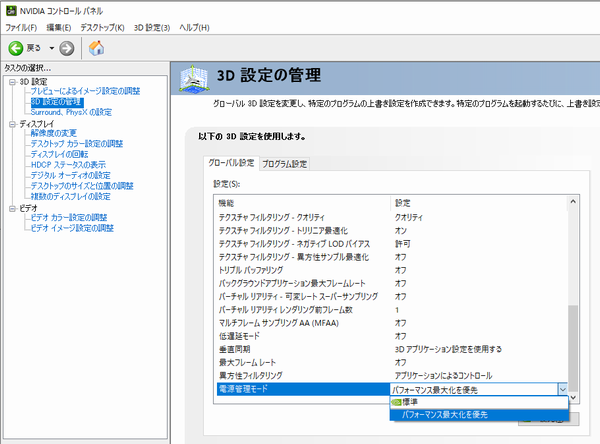Collapse the ディスプレイ tree node
Viewport: 600px width, 444px height.
pos(13,124)
